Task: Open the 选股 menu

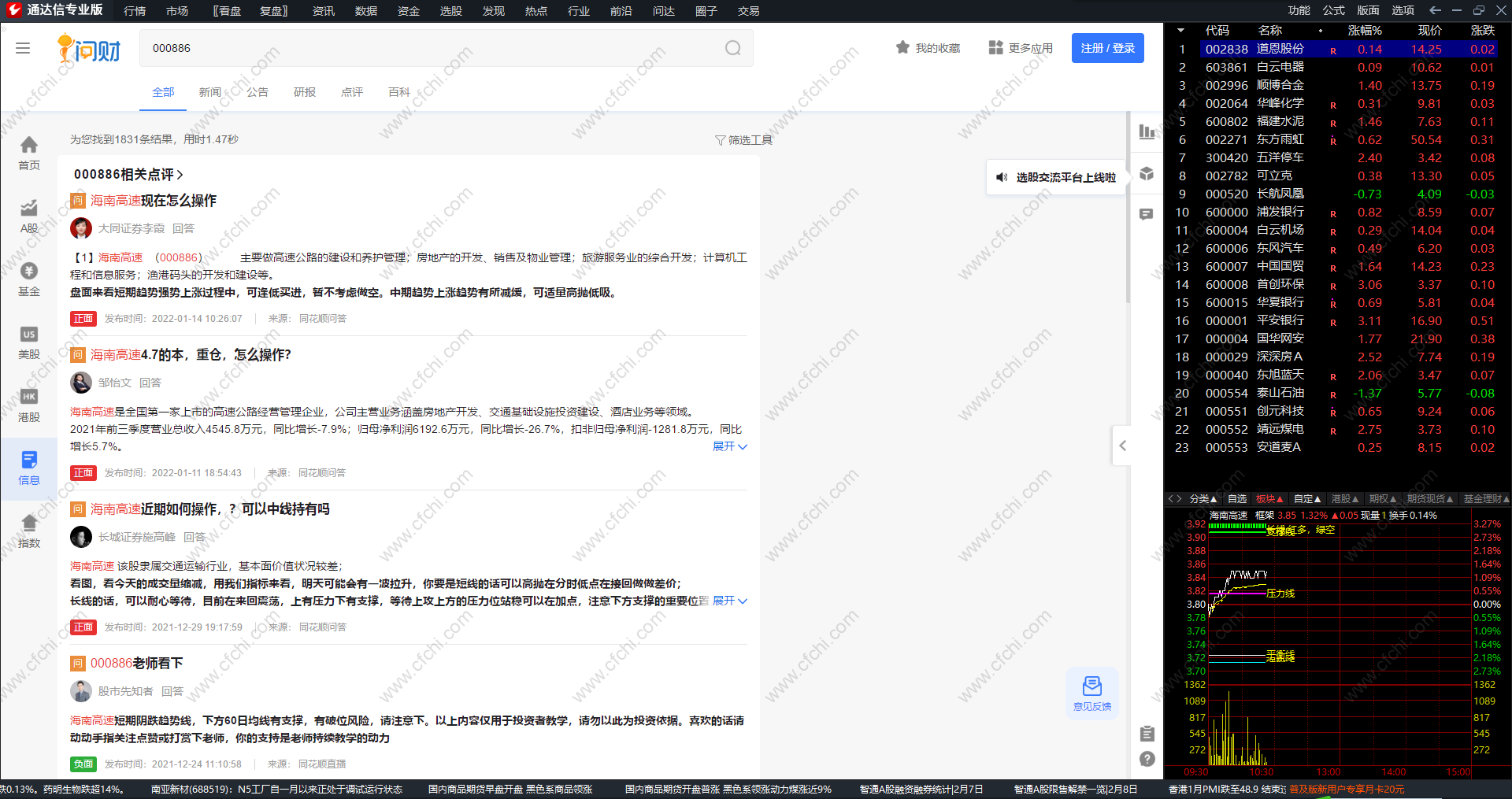Action: [451, 11]
